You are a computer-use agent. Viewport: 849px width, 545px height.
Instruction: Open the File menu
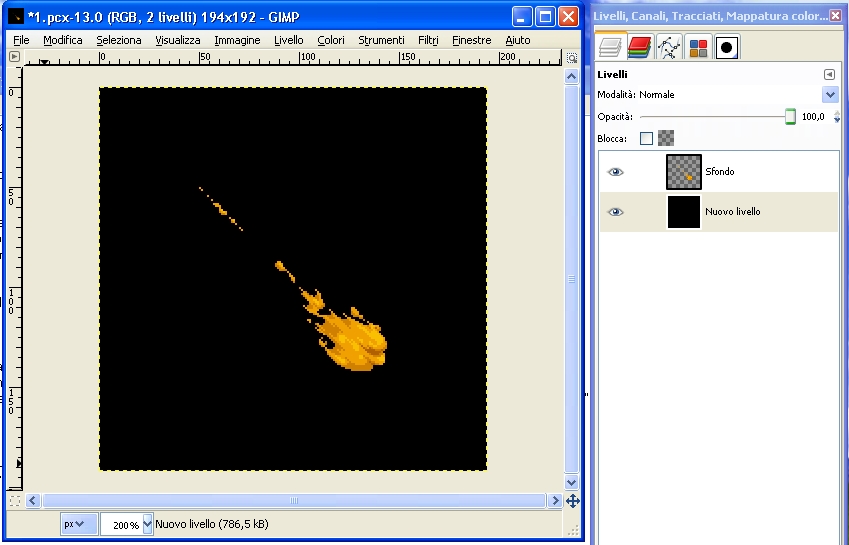[x=21, y=40]
